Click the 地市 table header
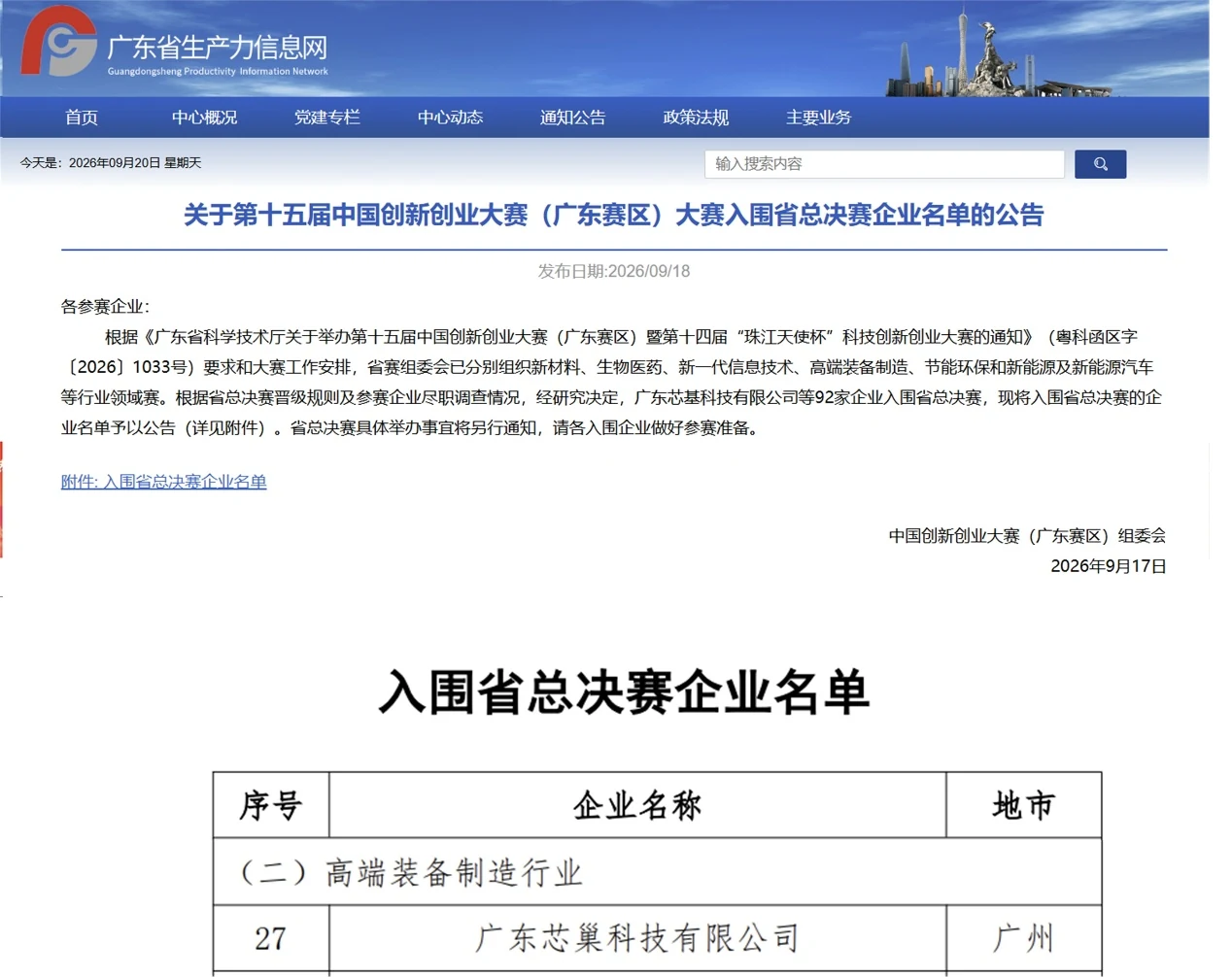This screenshot has height=977, width=1232. coord(1024,805)
